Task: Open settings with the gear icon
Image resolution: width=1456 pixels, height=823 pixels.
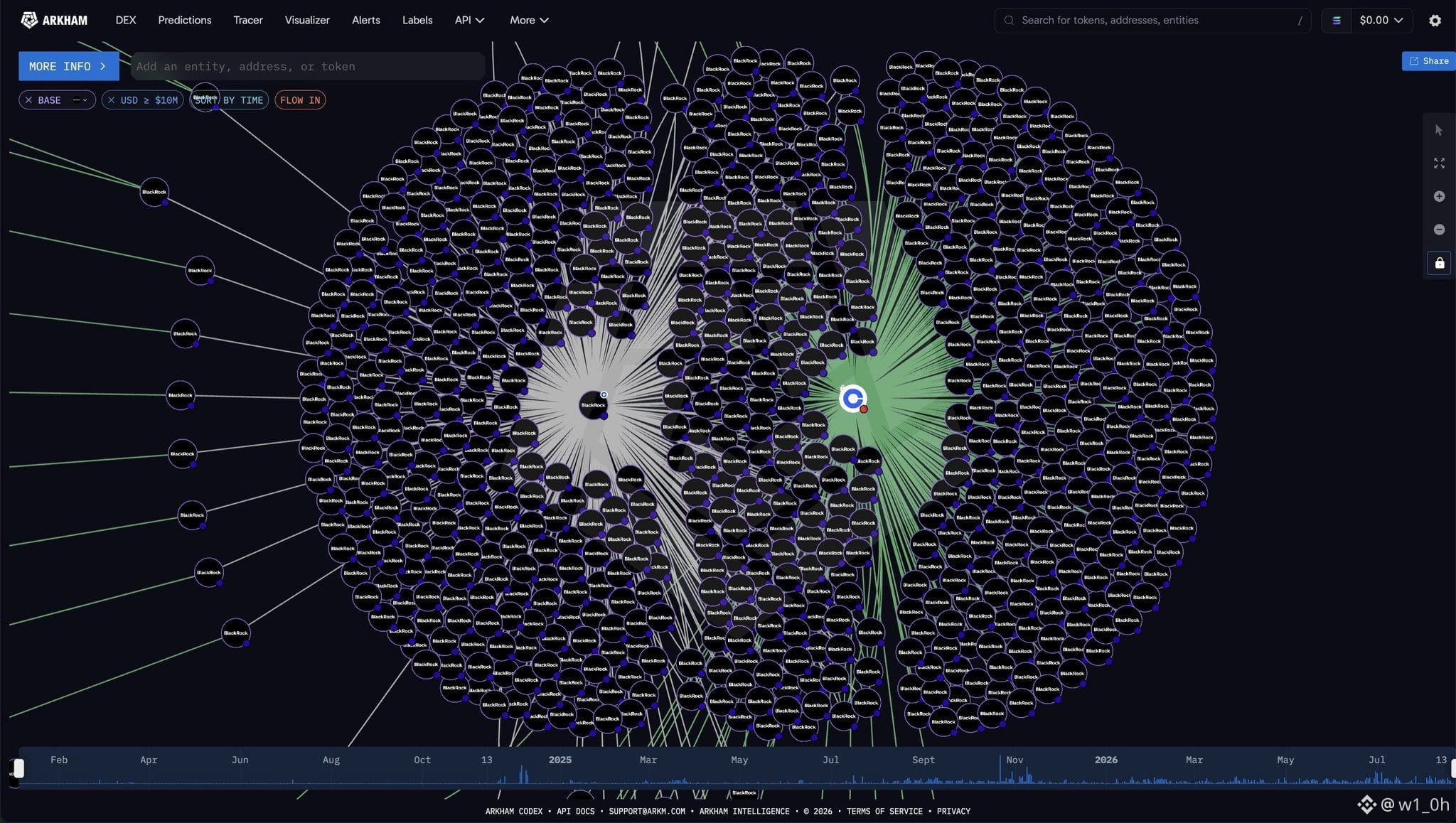Action: tap(1435, 21)
